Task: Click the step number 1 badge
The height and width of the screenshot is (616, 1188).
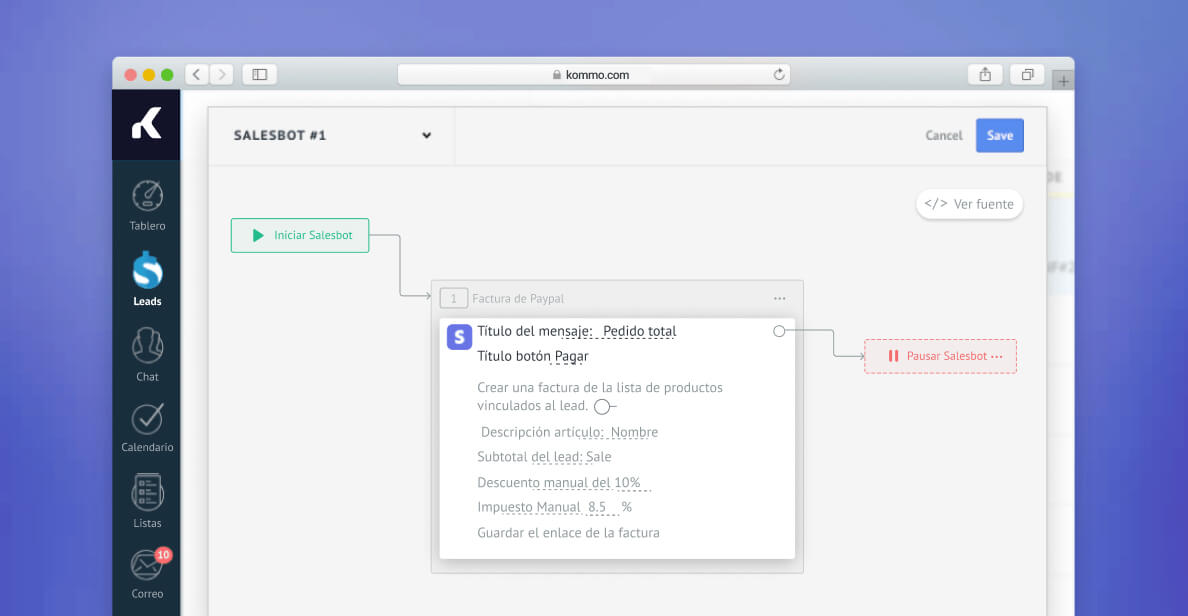Action: pos(453,299)
